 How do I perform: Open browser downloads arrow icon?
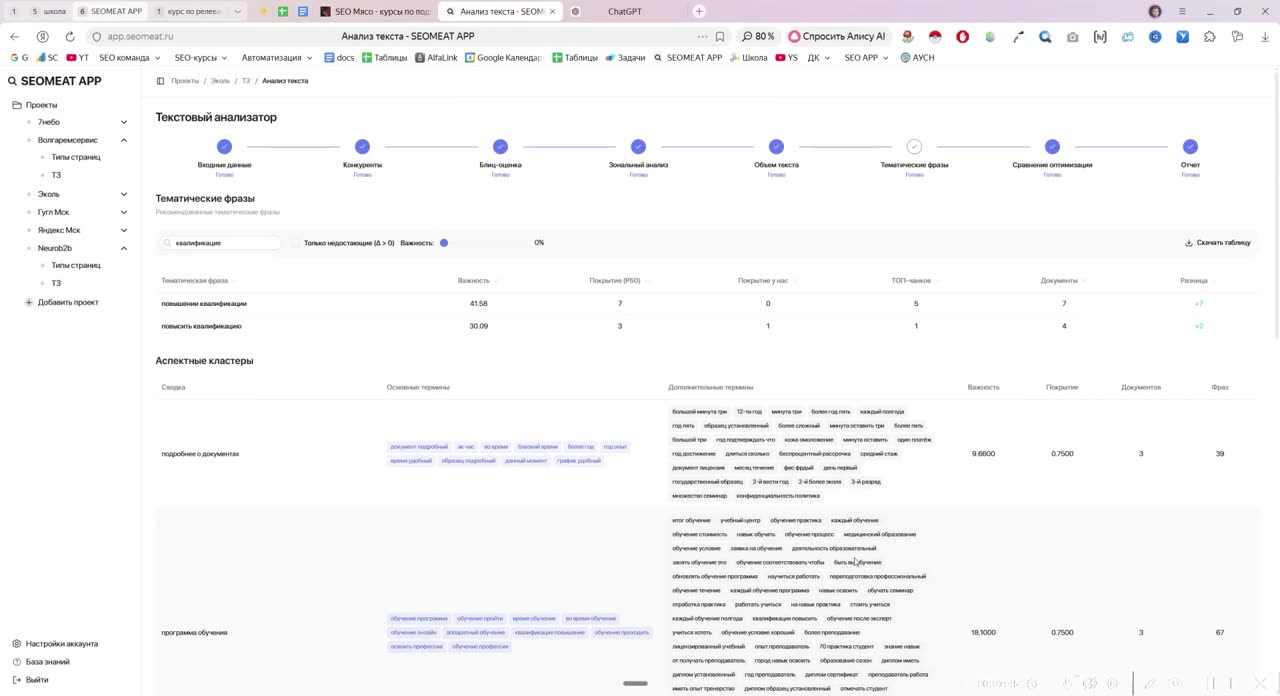pos(1263,36)
